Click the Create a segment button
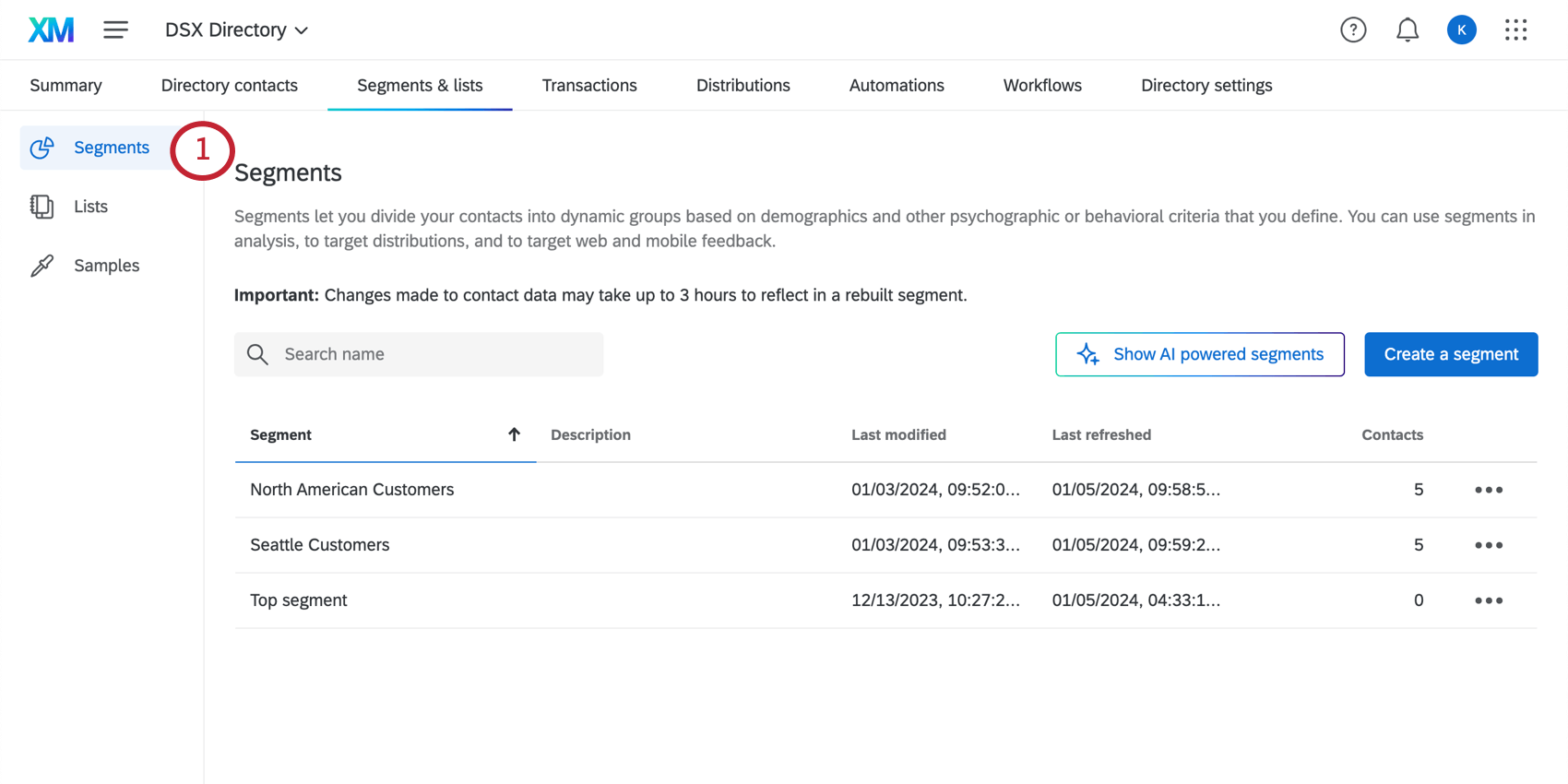1568x784 pixels. (x=1450, y=354)
